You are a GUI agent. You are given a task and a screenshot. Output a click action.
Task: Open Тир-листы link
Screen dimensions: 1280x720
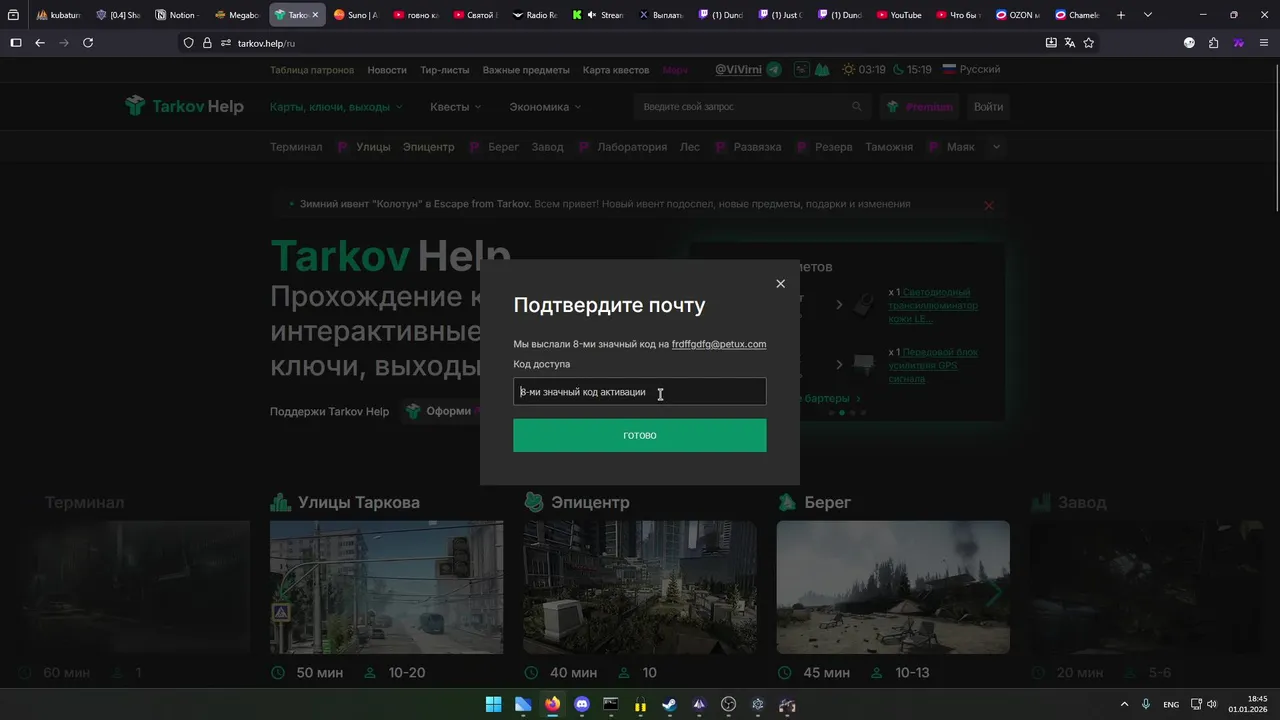(445, 70)
